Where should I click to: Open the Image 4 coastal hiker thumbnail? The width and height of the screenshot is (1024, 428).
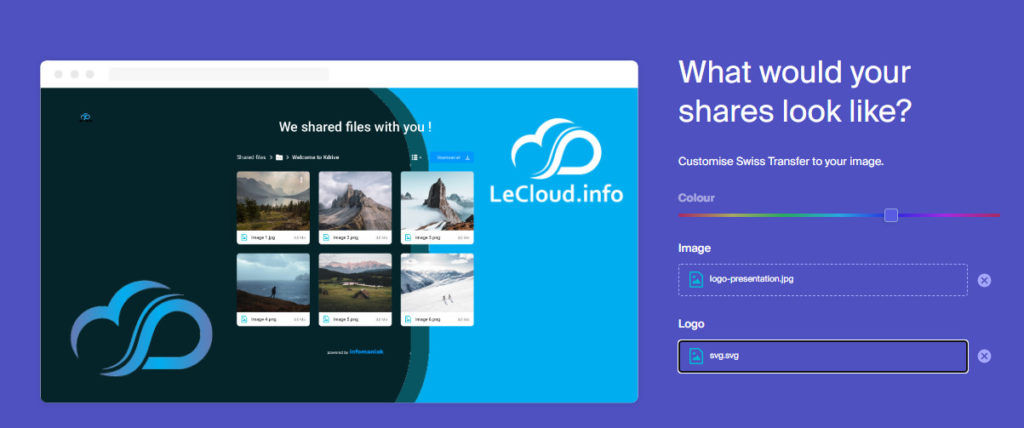273,282
